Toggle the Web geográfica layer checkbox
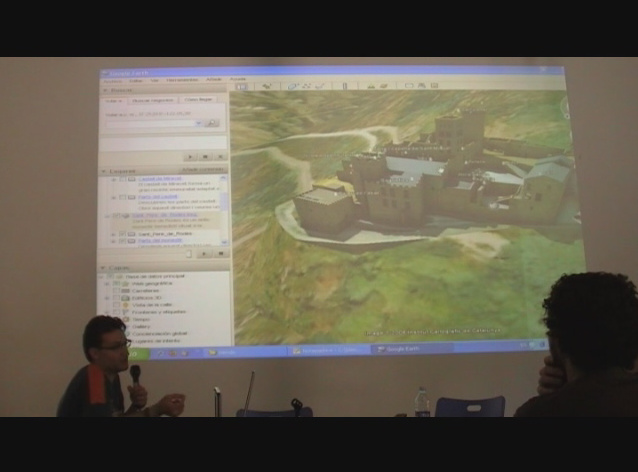The height and width of the screenshot is (472, 638). [116, 284]
